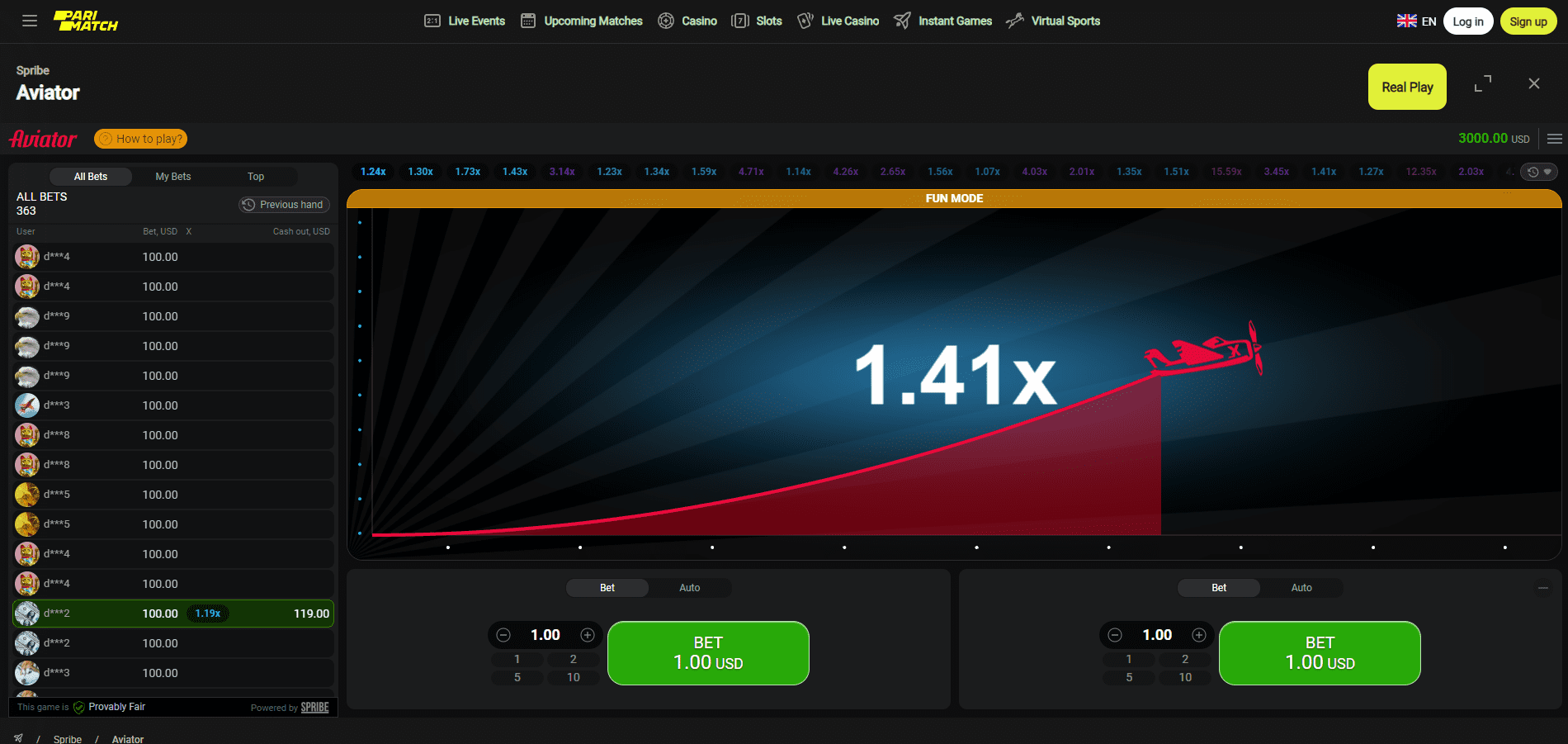Click the right bet amount field
Image resolution: width=1568 pixels, height=744 pixels.
[1157, 635]
